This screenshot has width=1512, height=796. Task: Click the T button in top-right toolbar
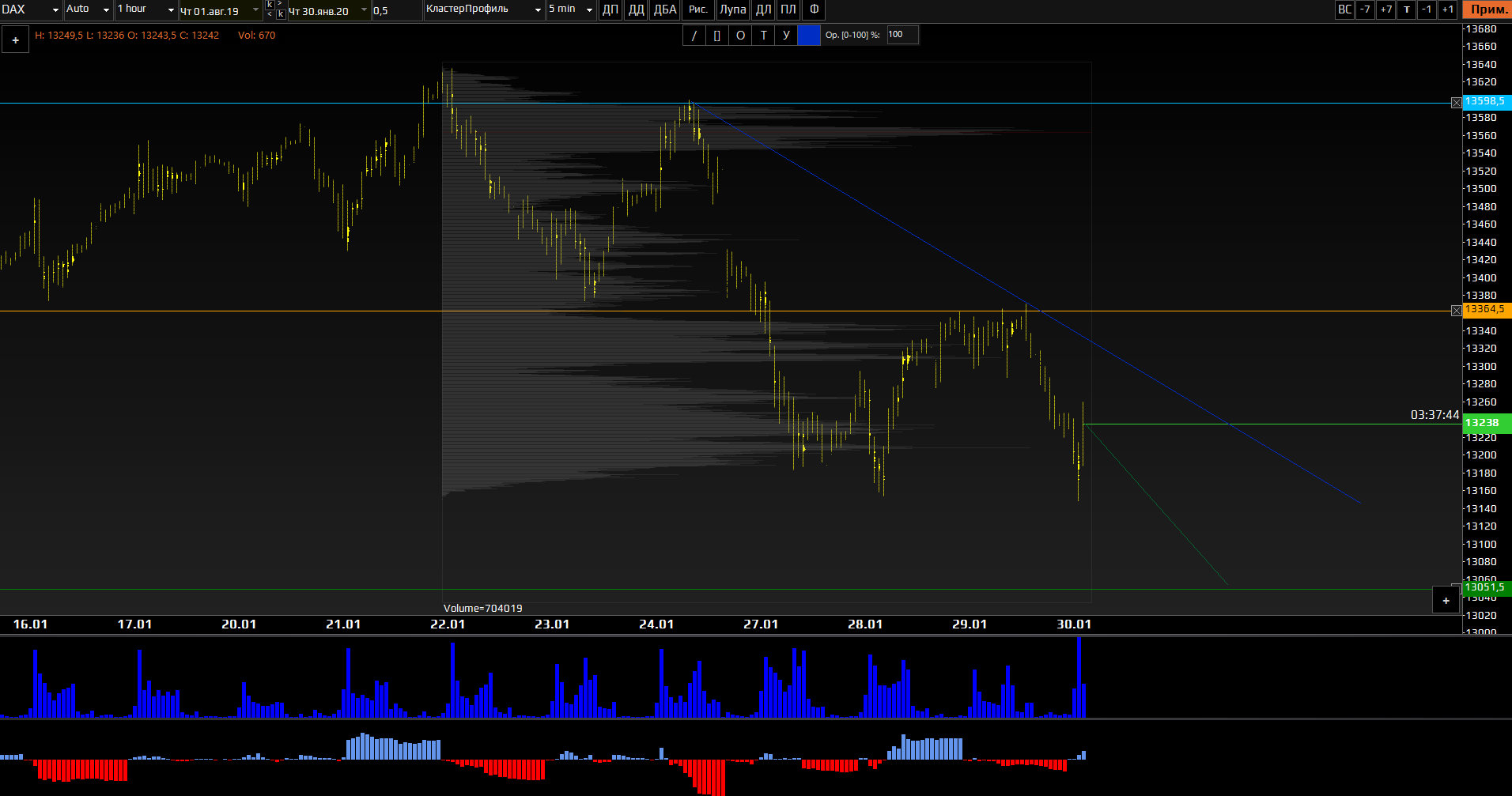1406,9
